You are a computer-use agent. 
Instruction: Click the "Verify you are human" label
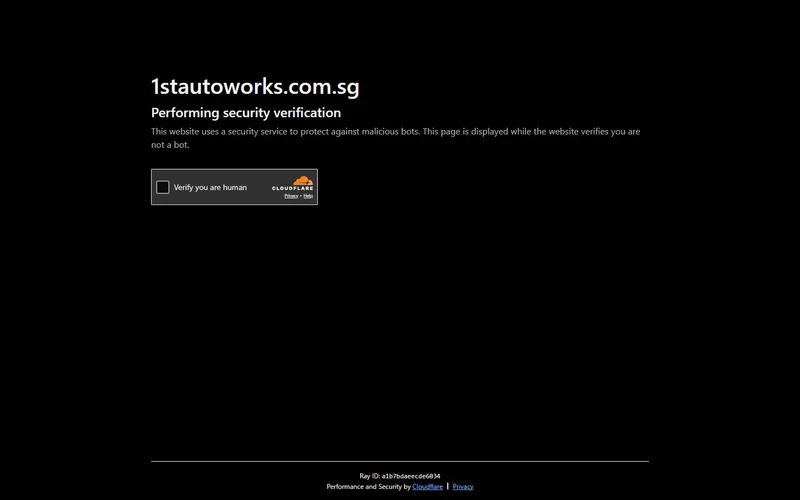click(x=210, y=187)
